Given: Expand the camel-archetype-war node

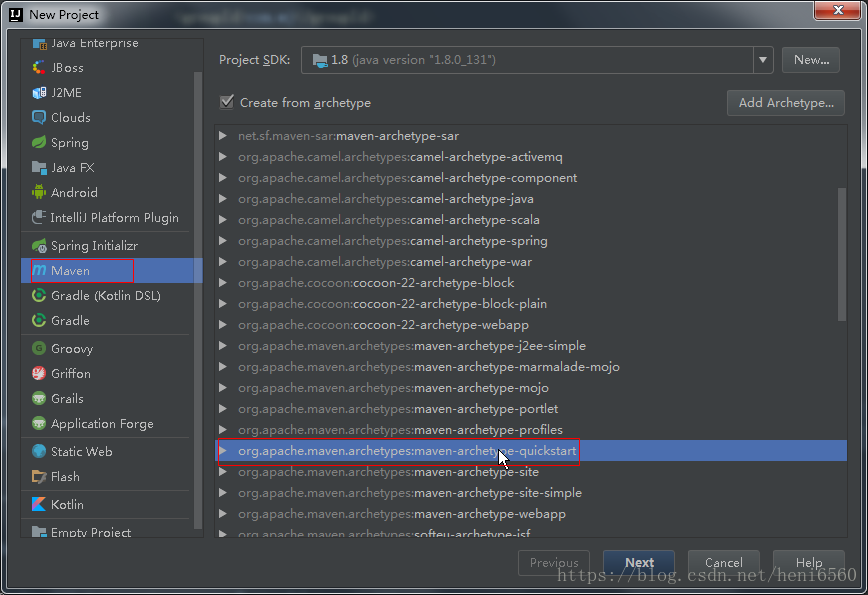Looking at the screenshot, I should click(x=223, y=262).
